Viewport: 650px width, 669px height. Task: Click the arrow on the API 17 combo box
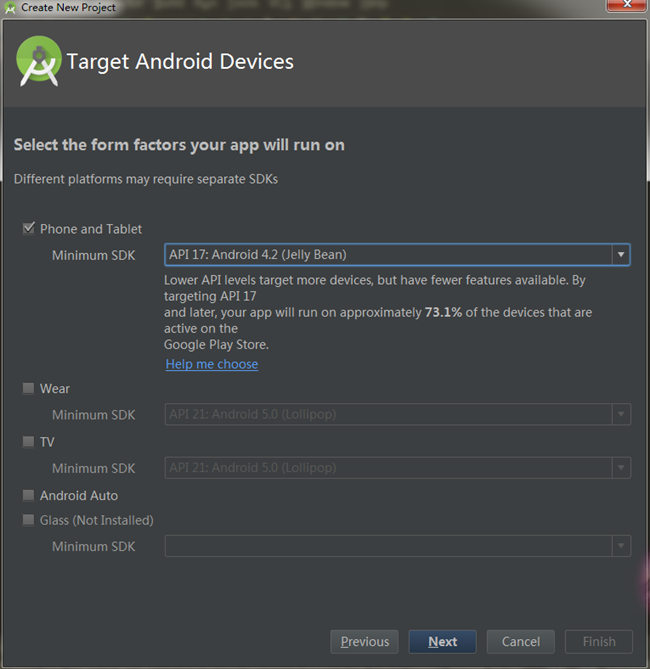[621, 255]
